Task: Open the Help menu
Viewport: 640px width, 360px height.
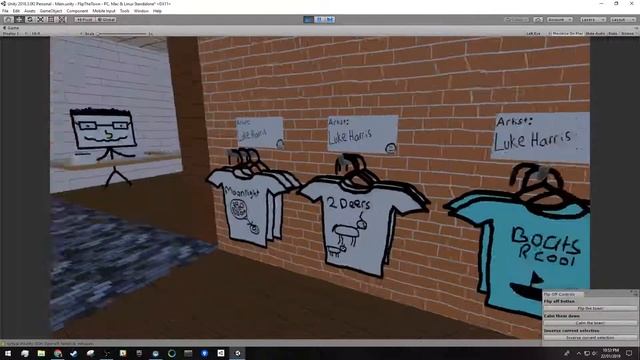Action: pos(158,11)
